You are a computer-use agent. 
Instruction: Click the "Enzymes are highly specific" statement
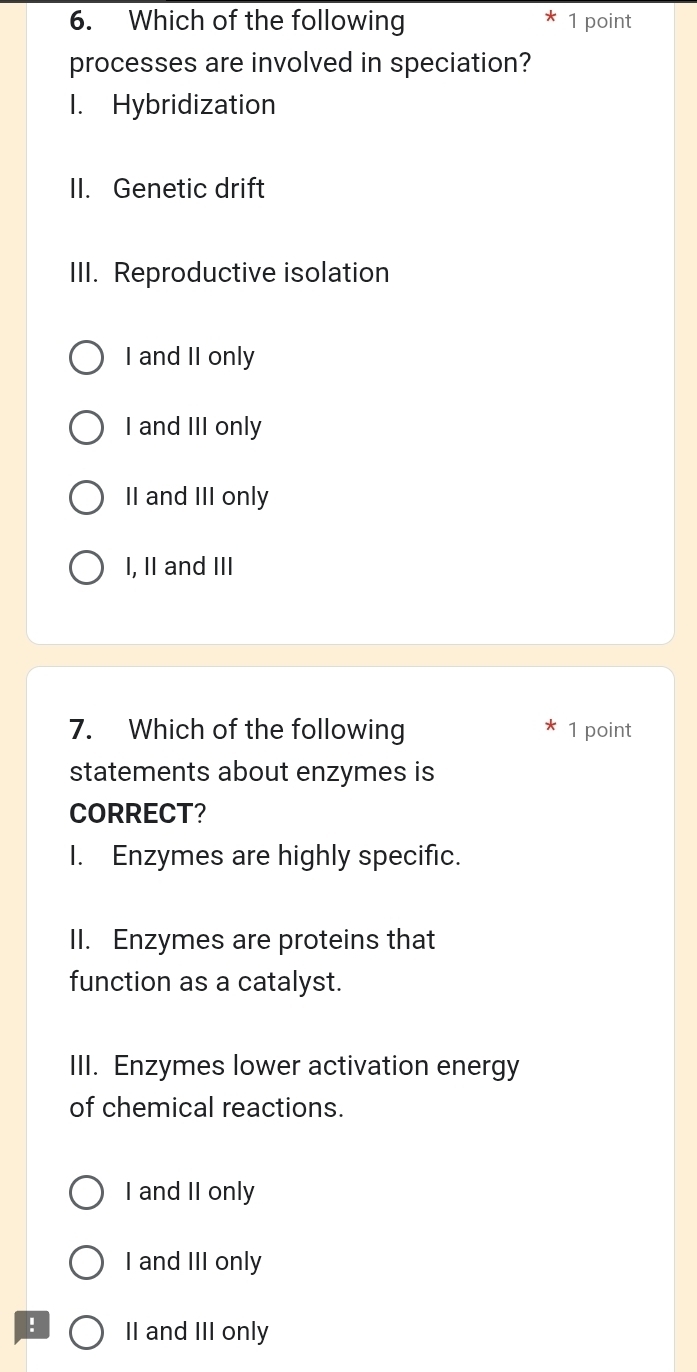click(287, 856)
